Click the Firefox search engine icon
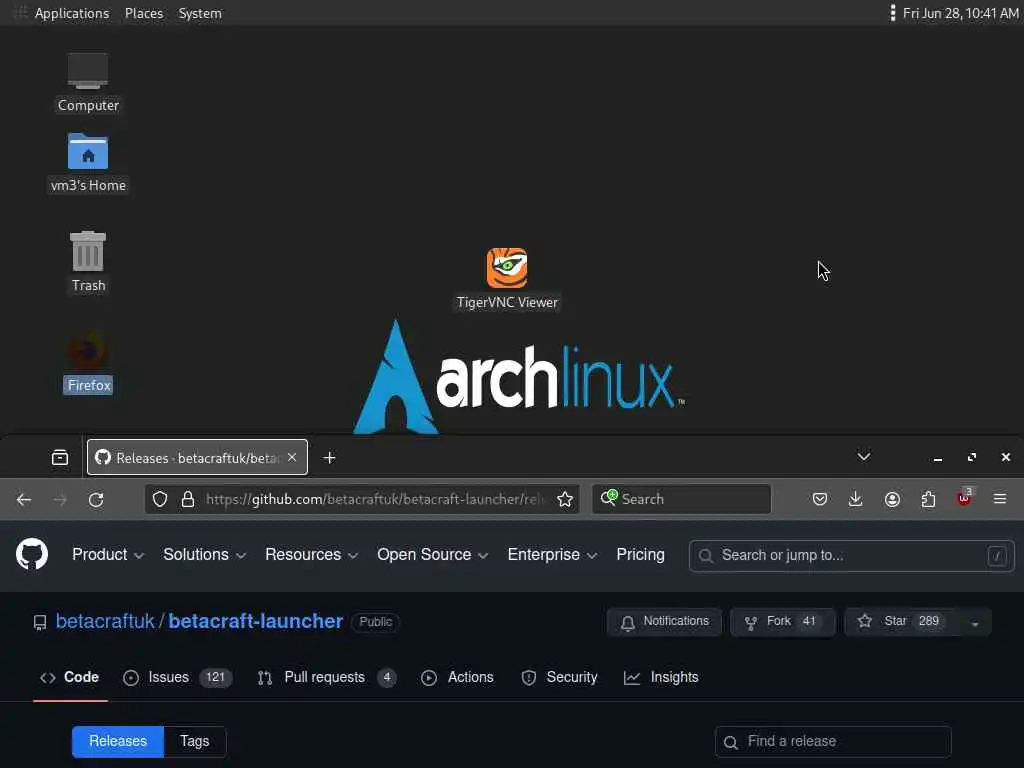 tap(609, 498)
